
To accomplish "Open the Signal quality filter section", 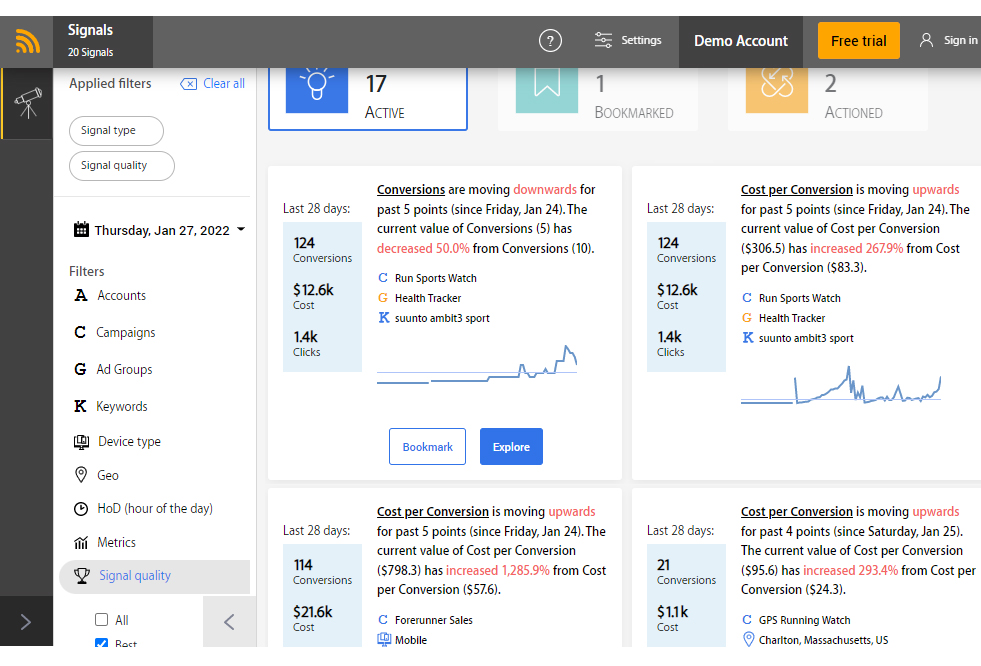I will pyautogui.click(x=154, y=576).
